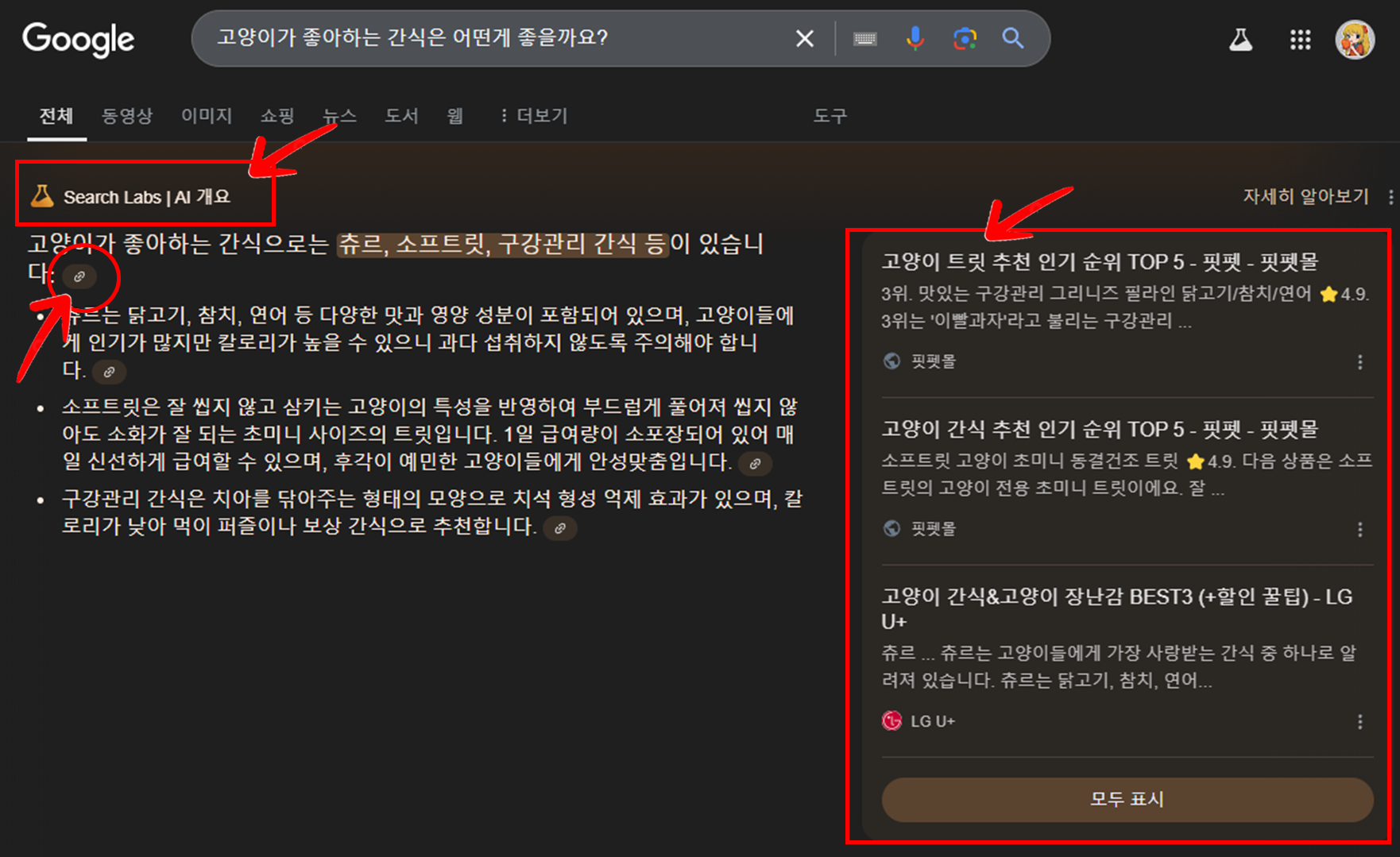Click the 핏펫몰 globe icon on the first card
The height and width of the screenshot is (857, 1400).
[891, 361]
